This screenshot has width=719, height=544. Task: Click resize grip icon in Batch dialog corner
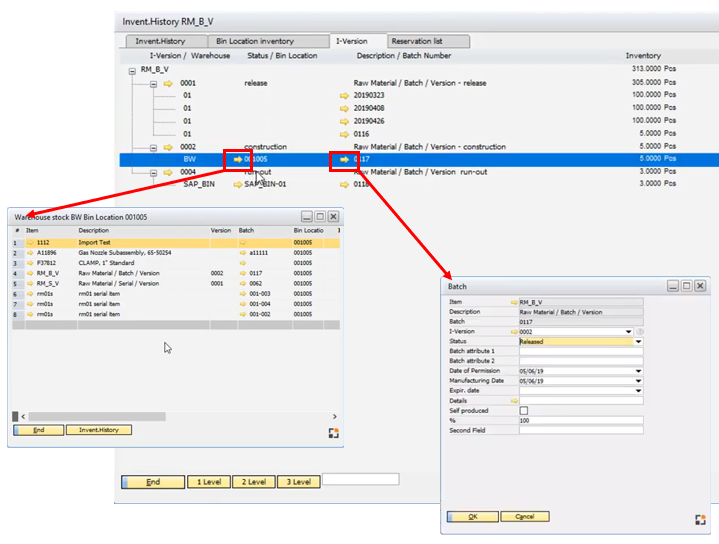[x=700, y=519]
